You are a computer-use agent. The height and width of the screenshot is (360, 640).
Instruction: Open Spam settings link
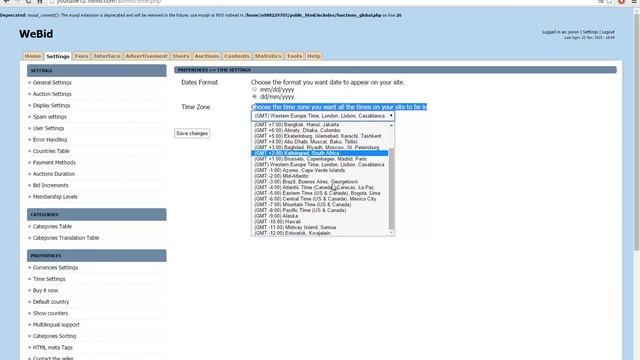49,117
